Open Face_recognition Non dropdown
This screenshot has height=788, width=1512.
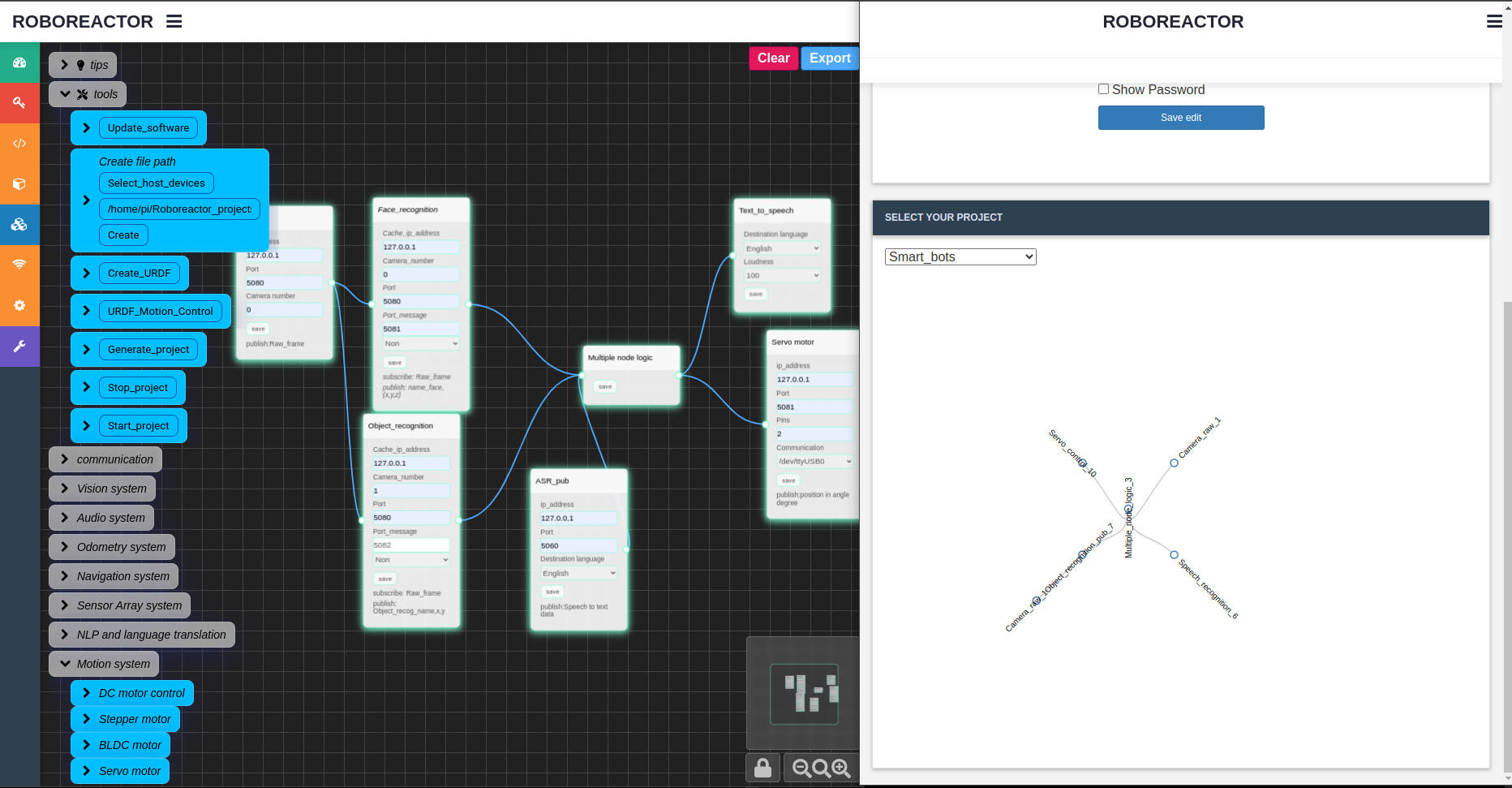click(421, 344)
